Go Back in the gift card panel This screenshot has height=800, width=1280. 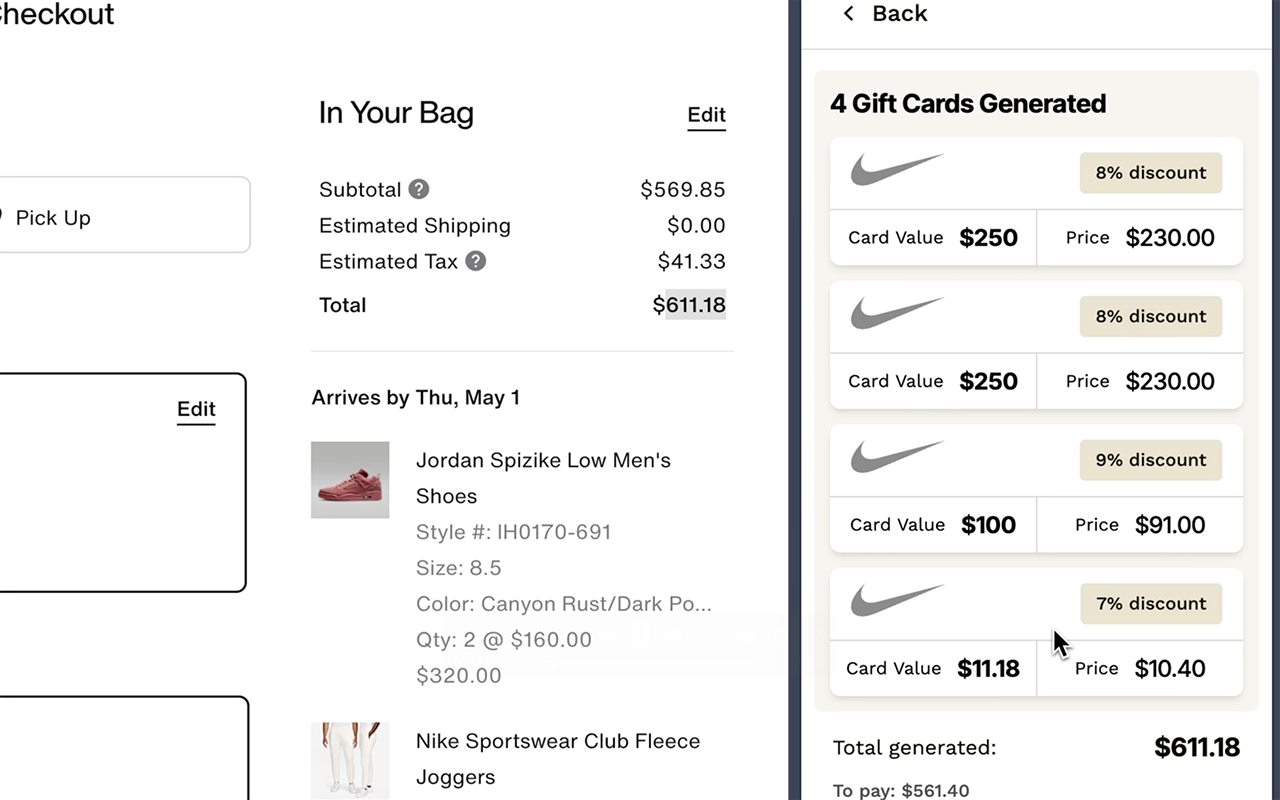pos(899,13)
